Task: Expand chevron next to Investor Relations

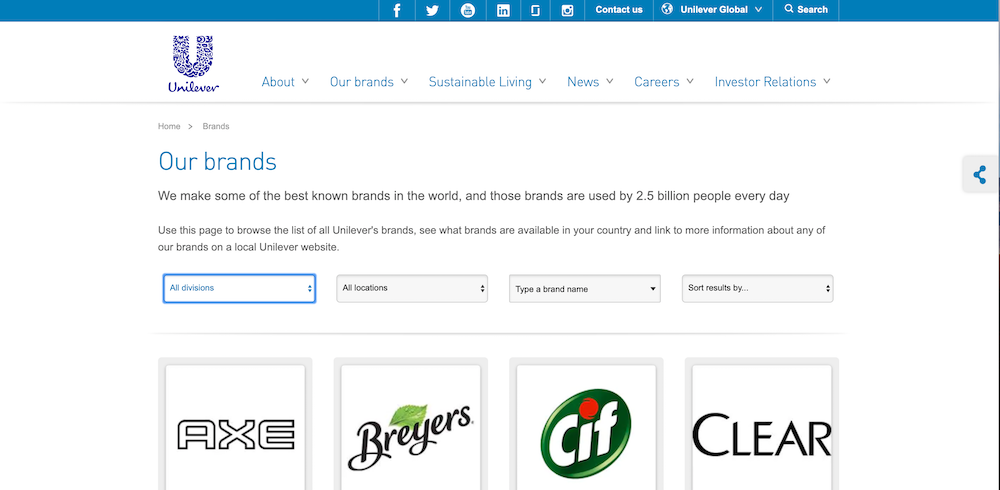Action: click(x=827, y=81)
